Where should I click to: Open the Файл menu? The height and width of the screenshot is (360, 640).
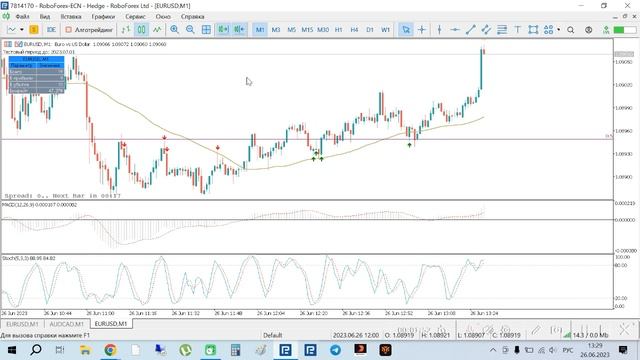pos(22,17)
